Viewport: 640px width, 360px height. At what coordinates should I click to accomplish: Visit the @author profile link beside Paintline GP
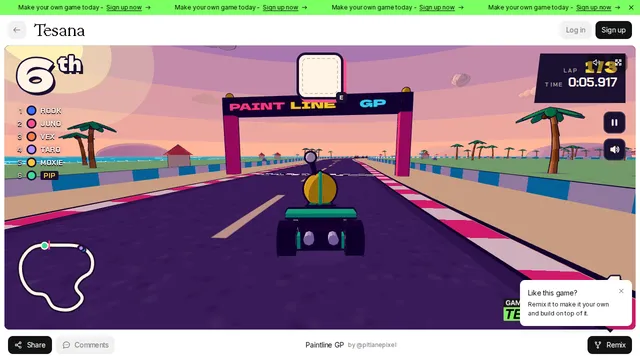pyautogui.click(x=372, y=345)
